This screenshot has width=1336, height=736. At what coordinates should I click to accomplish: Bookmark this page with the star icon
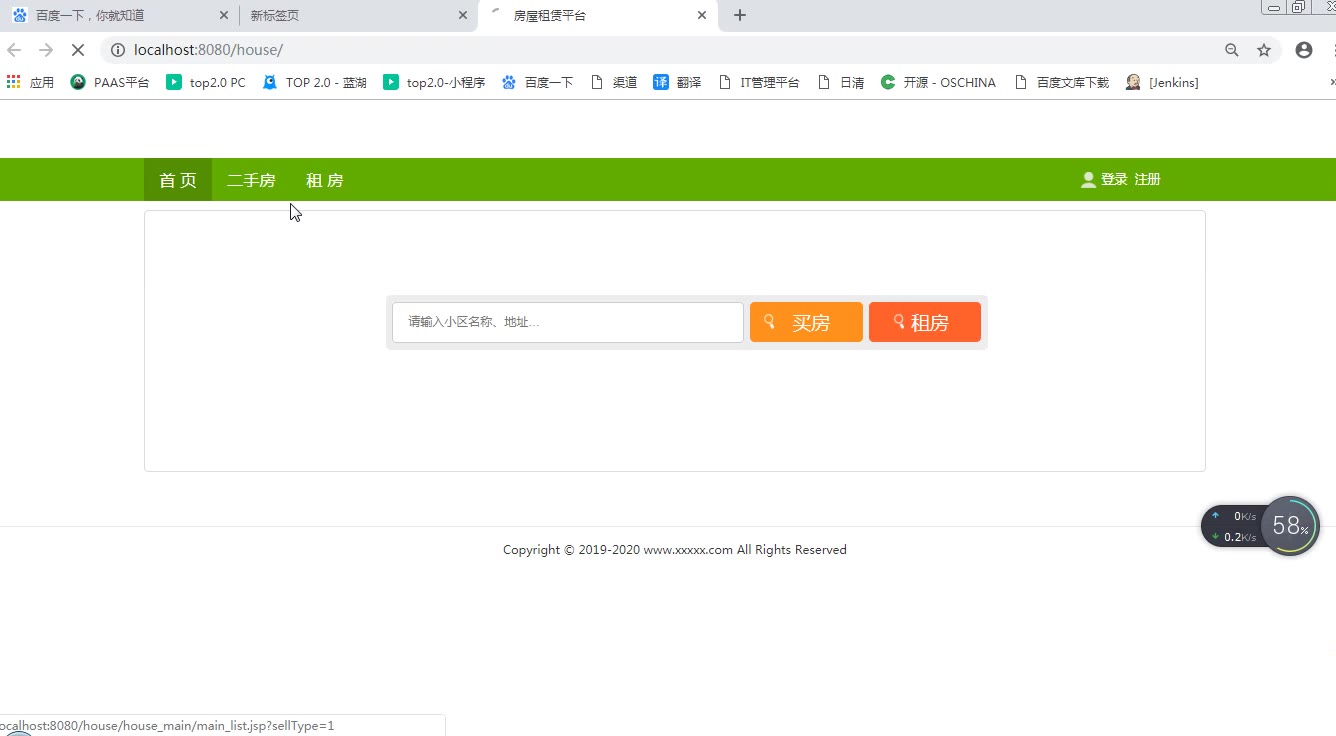1264,50
